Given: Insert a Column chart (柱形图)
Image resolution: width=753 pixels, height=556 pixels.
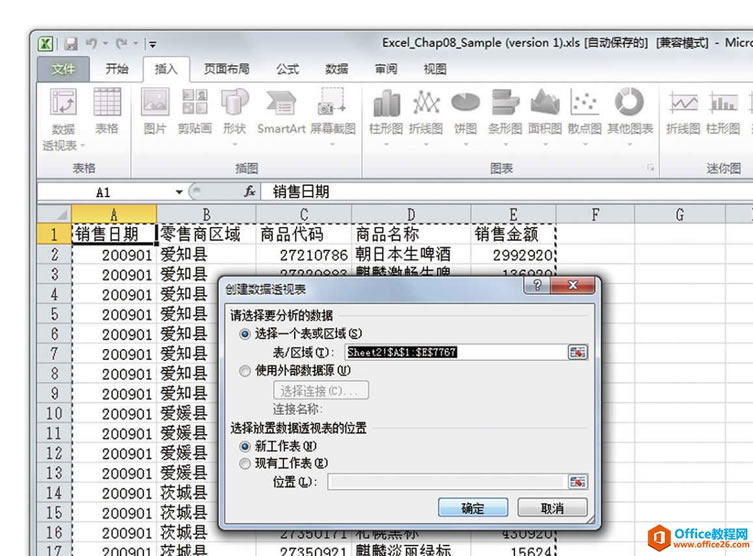Looking at the screenshot, I should tap(386, 103).
